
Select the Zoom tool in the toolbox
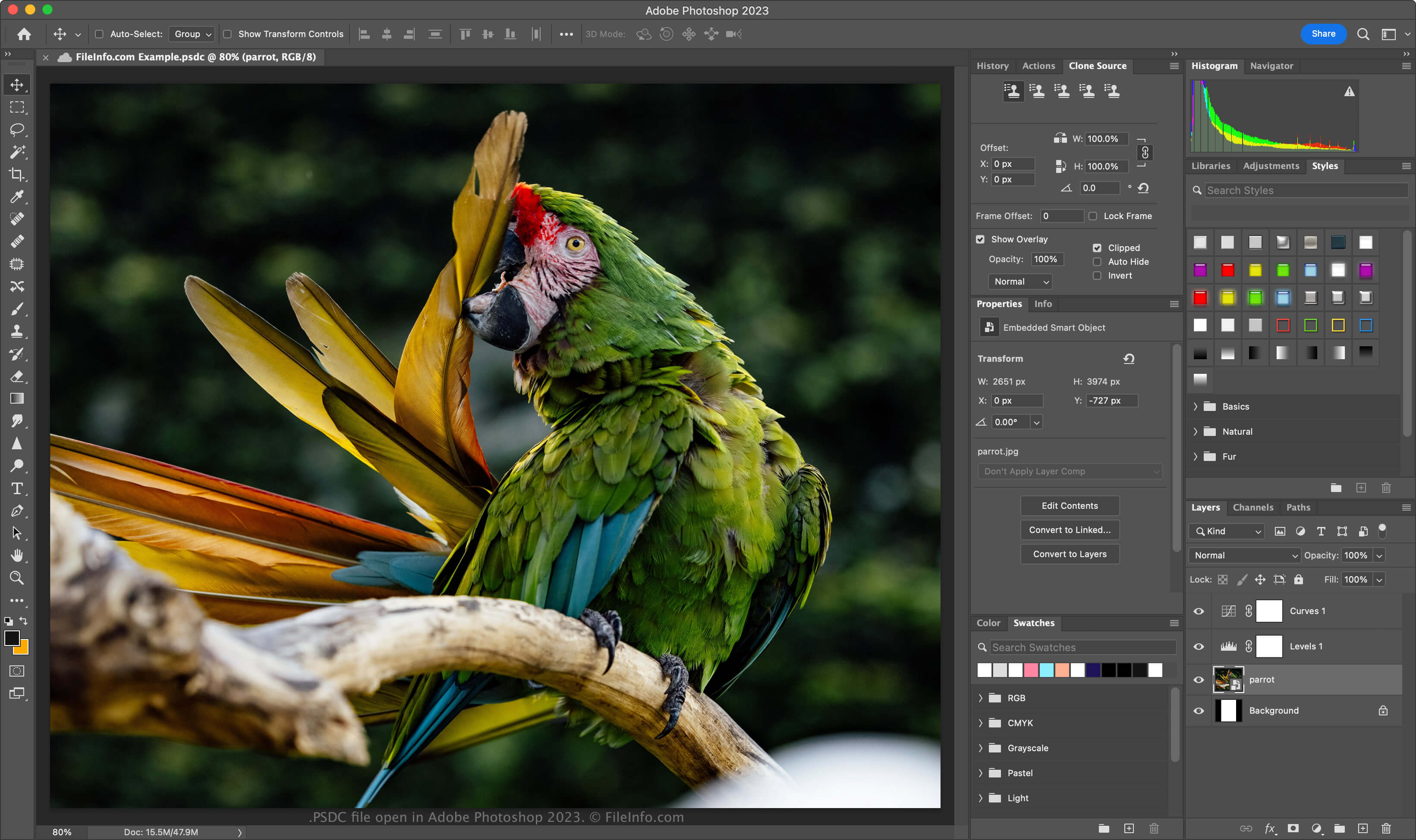(17, 578)
